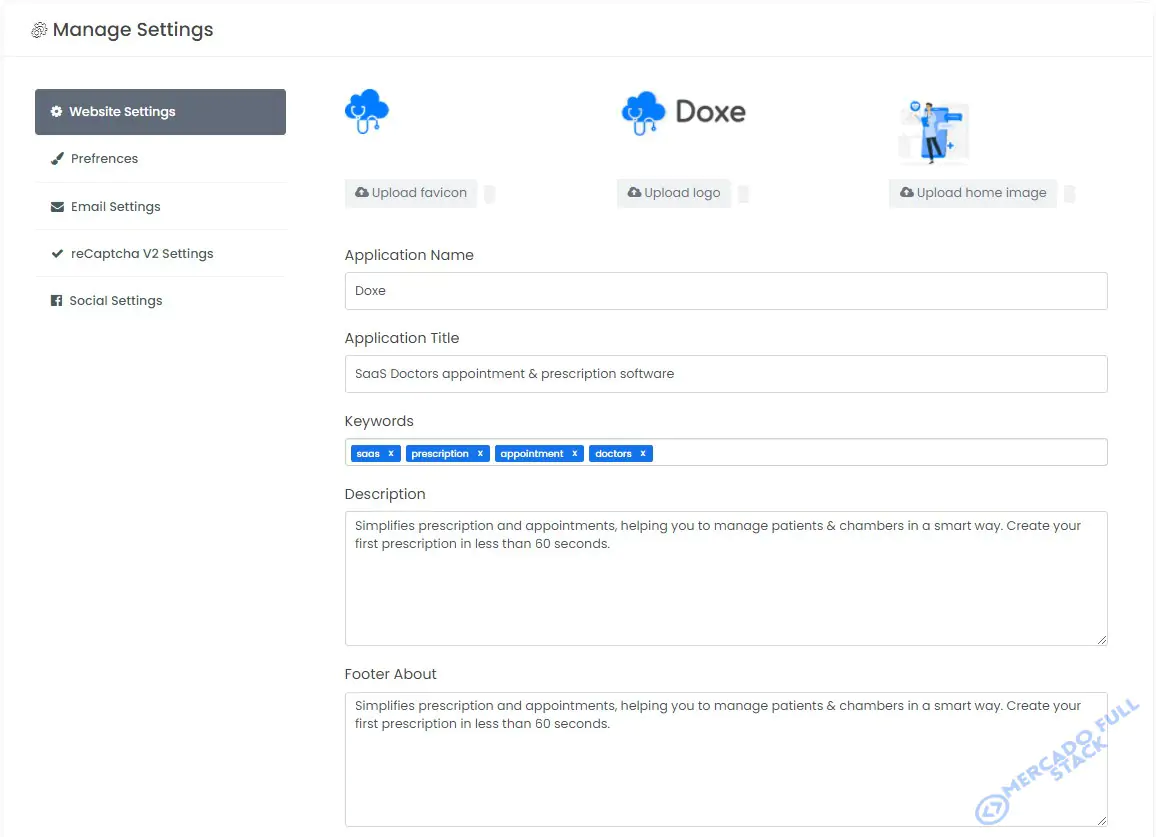This screenshot has height=837, width=1156.
Task: Click the Doxe logo image
Action: (x=683, y=113)
